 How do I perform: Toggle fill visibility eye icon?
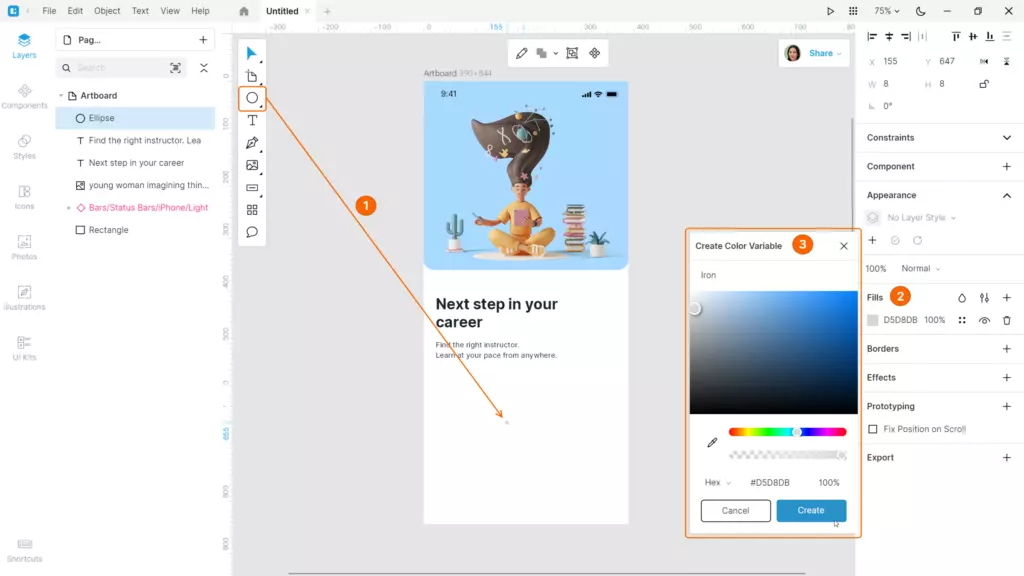pyautogui.click(x=985, y=320)
